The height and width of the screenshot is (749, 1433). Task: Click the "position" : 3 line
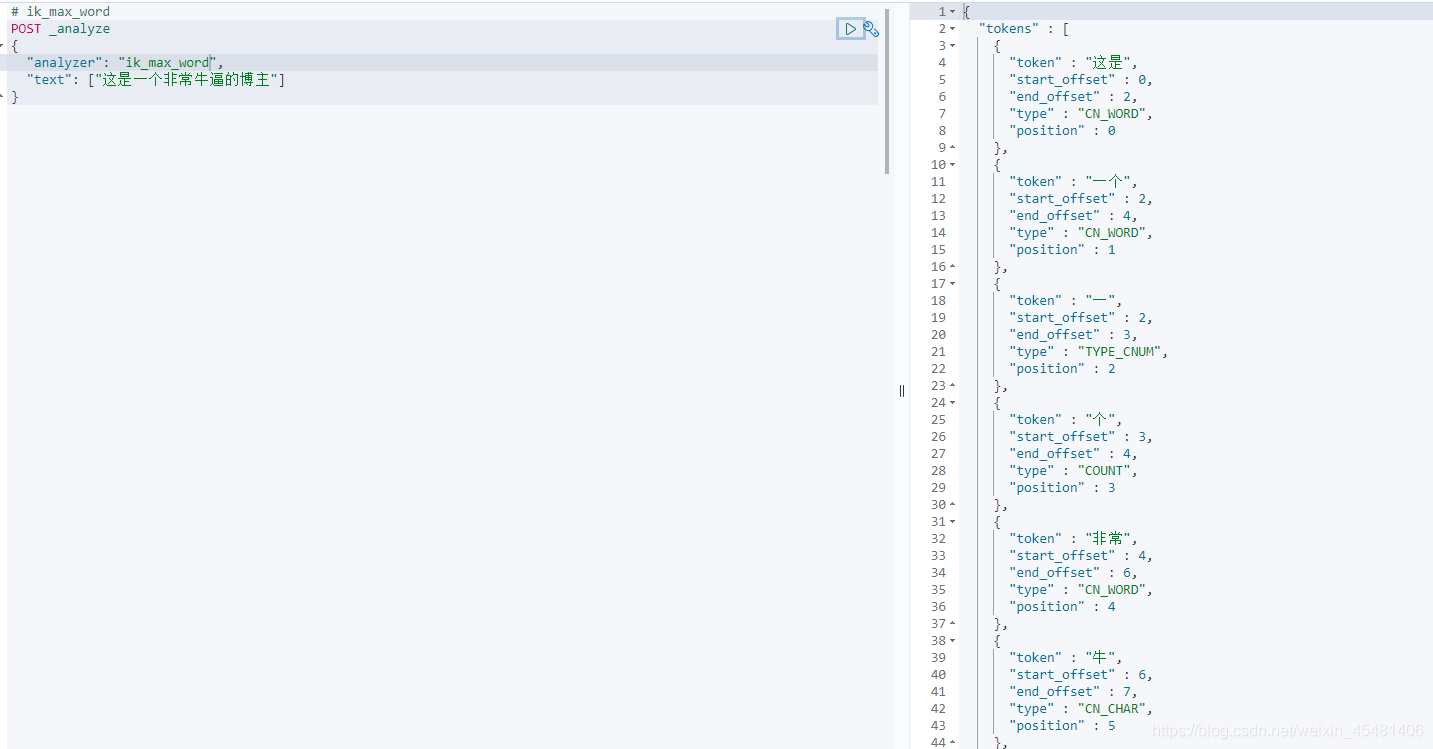pyautogui.click(x=1062, y=488)
